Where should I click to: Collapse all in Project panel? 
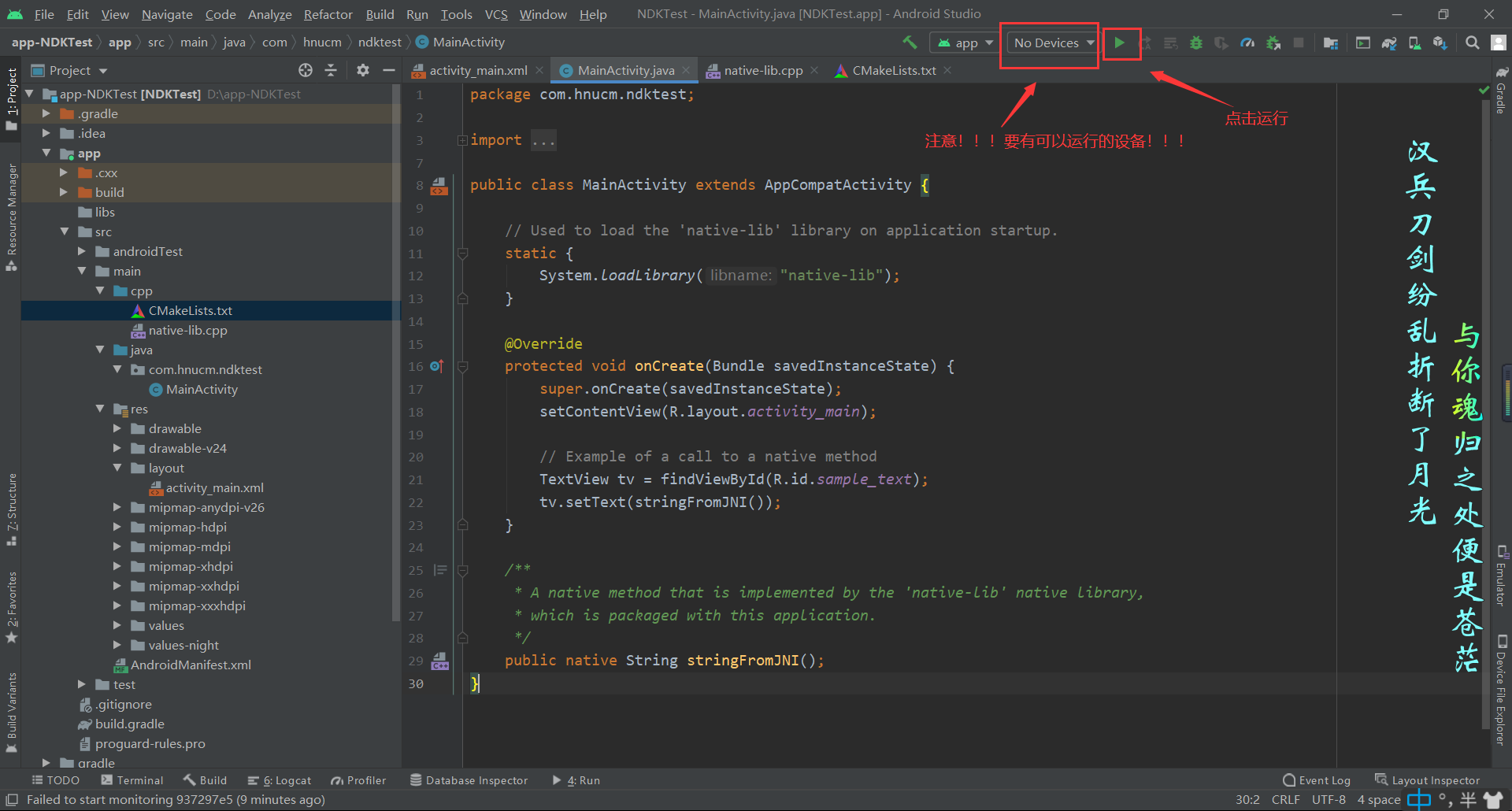[x=331, y=70]
